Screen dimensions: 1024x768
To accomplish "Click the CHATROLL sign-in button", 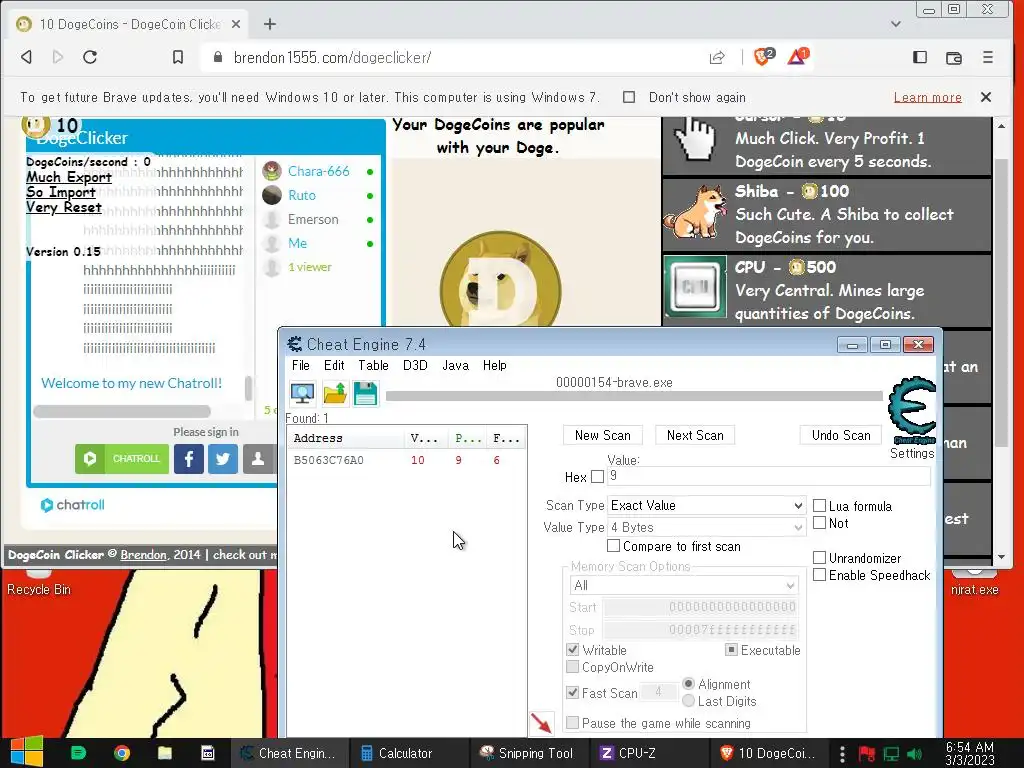I will [x=122, y=458].
